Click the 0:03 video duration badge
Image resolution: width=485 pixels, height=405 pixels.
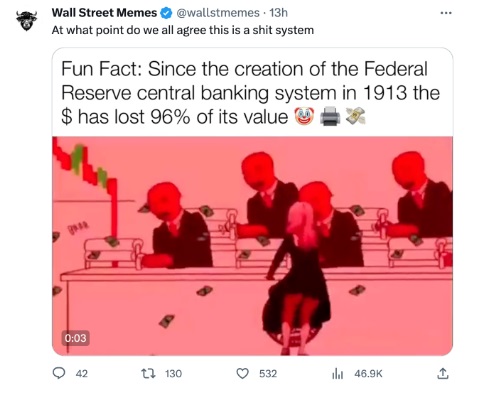[x=75, y=338]
